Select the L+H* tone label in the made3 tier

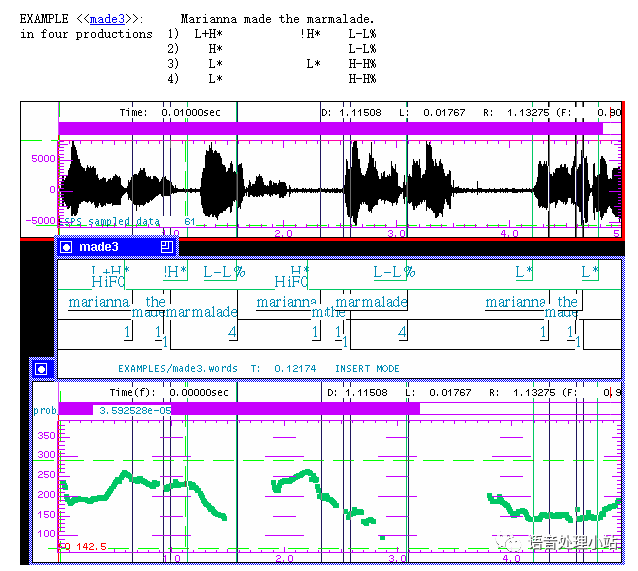(x=110, y=270)
